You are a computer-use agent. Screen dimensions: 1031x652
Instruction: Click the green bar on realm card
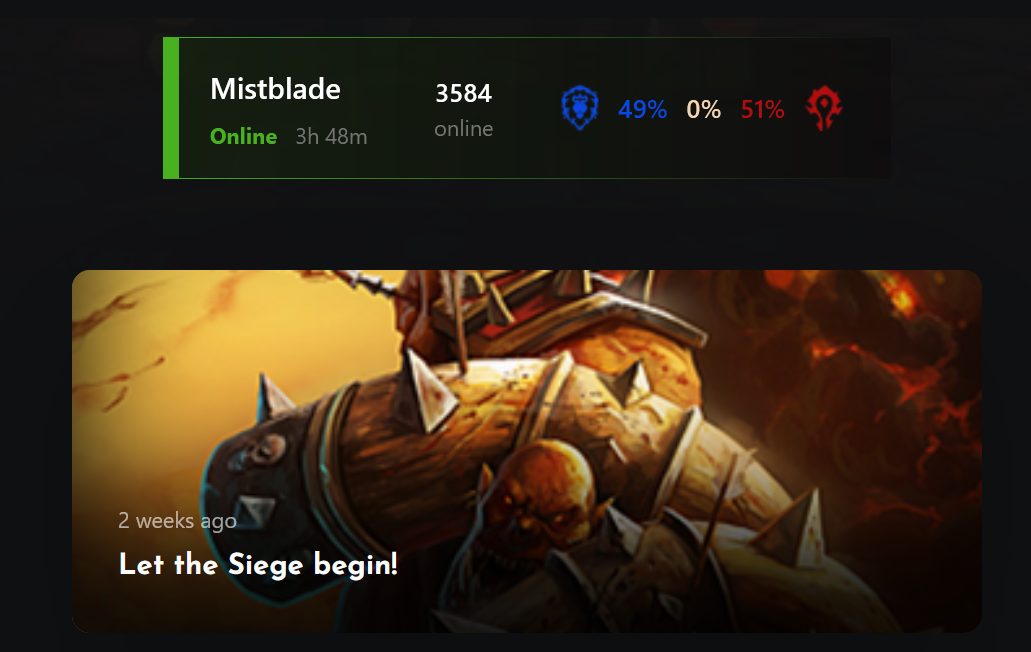tap(171, 108)
